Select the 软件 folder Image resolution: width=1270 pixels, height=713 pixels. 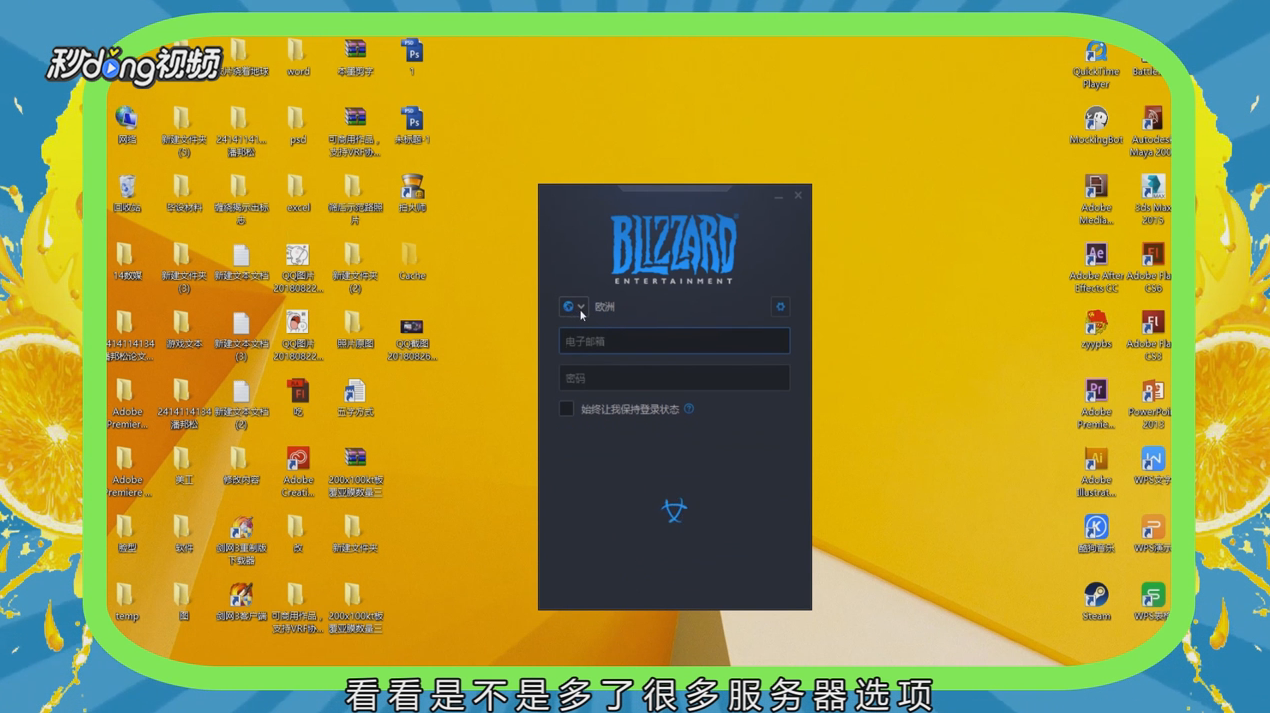point(183,534)
